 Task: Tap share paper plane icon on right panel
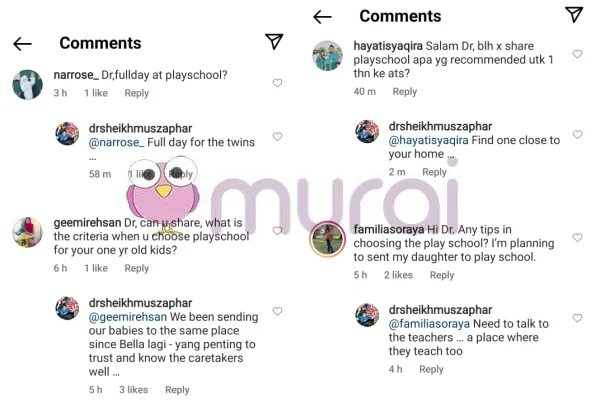click(x=574, y=15)
